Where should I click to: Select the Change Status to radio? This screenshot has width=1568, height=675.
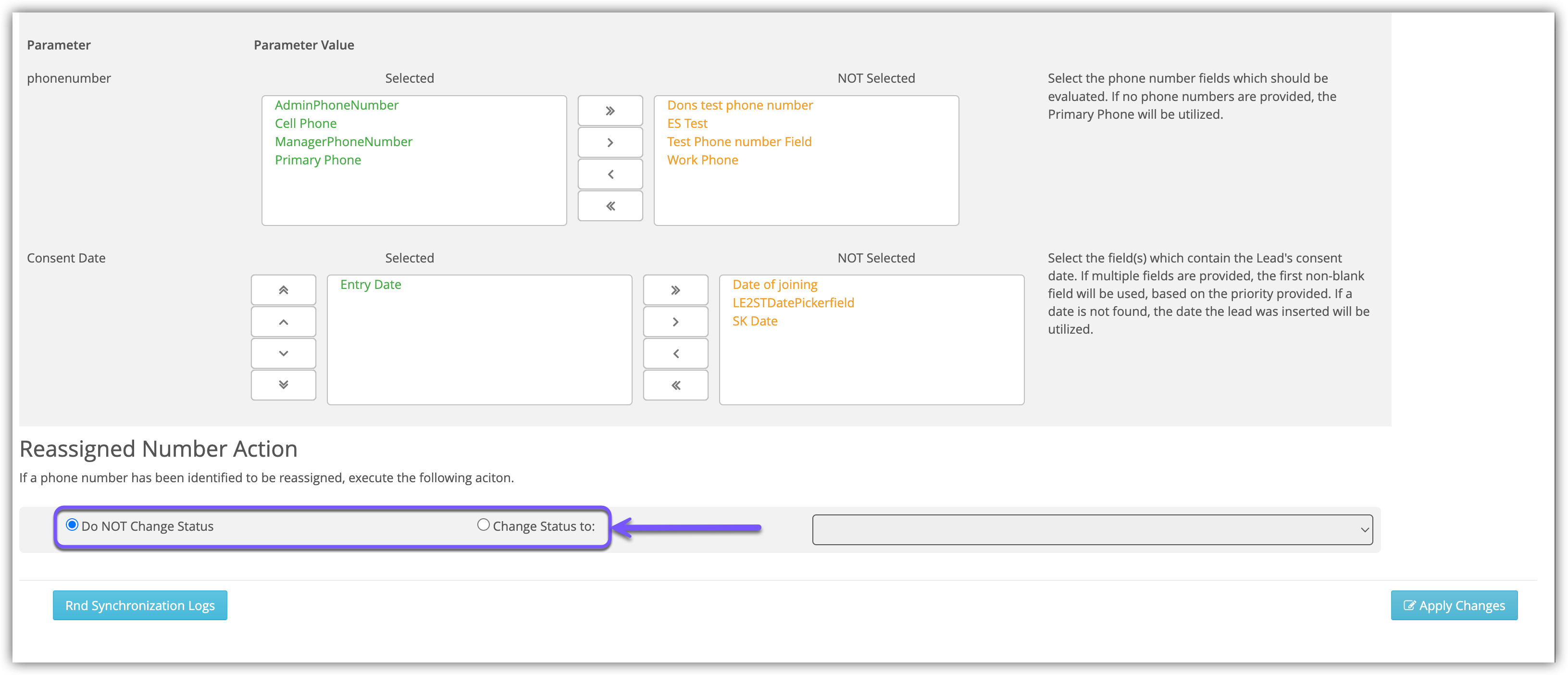tap(483, 525)
